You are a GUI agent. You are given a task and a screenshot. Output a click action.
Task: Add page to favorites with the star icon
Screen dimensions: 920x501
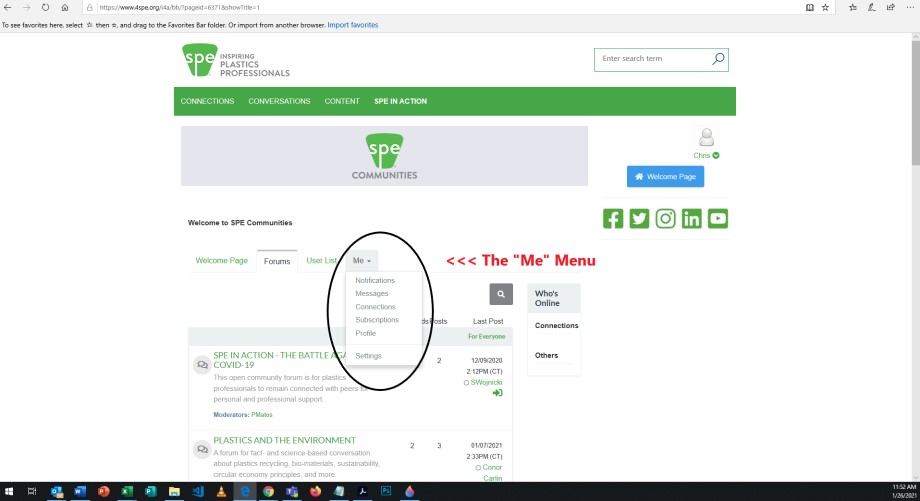click(826, 8)
